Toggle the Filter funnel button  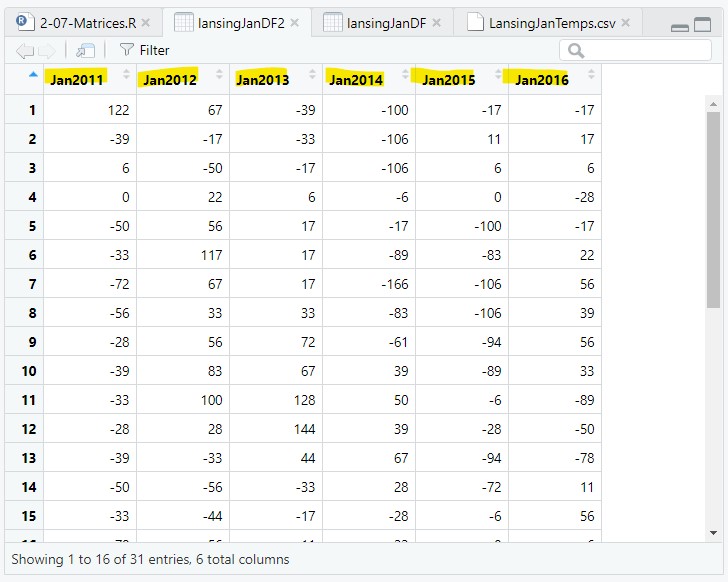[144, 50]
